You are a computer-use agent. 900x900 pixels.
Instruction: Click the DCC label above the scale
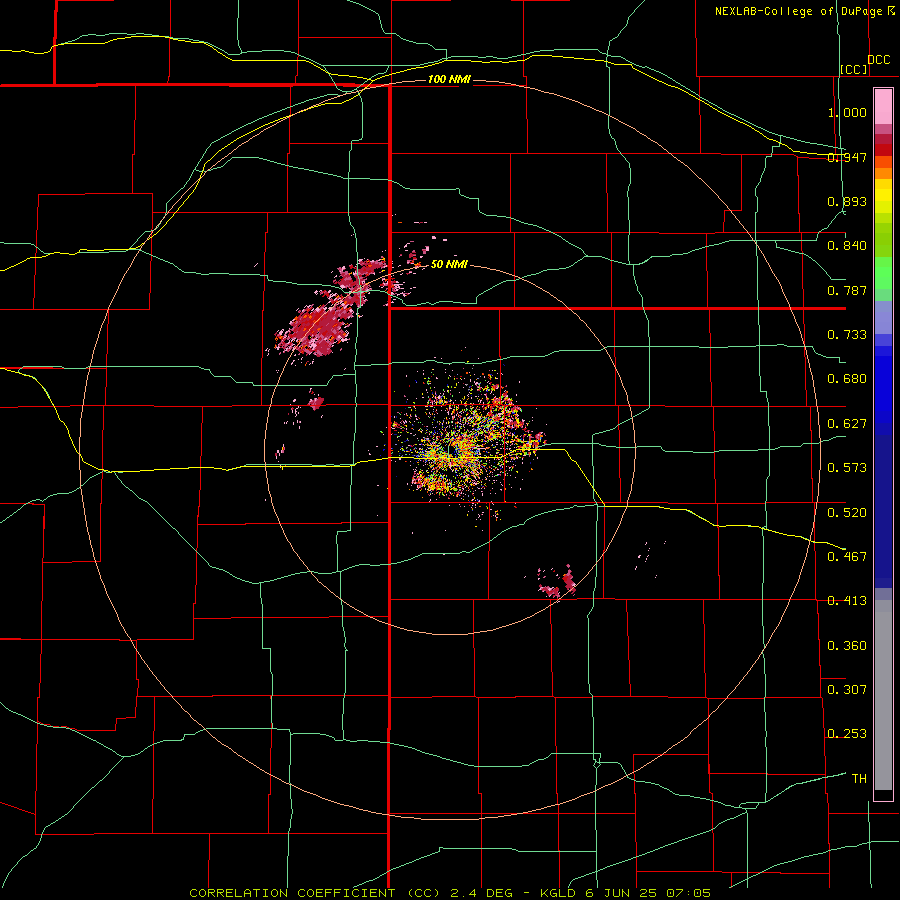point(879,60)
